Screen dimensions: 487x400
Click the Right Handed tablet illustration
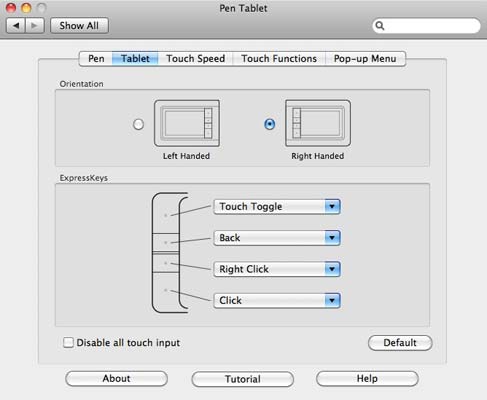[318, 123]
